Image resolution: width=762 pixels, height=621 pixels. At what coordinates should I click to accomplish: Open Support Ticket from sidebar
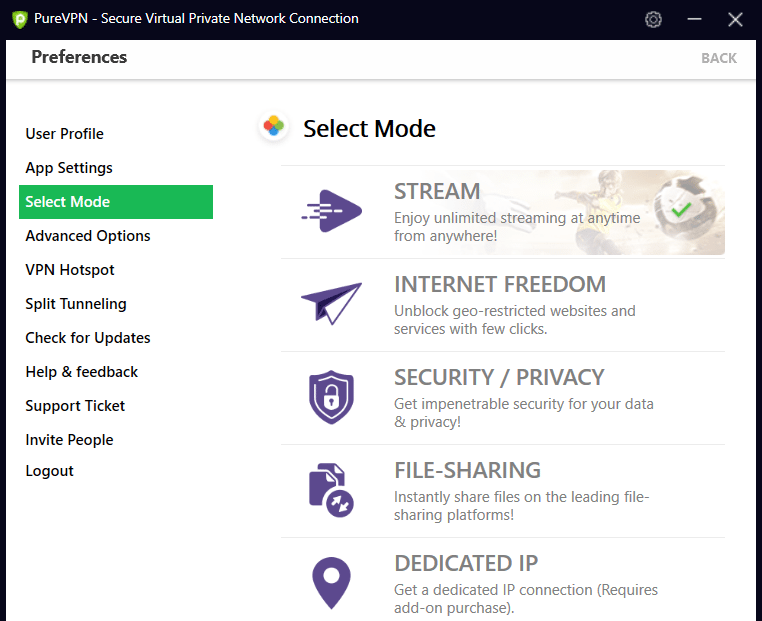75,406
